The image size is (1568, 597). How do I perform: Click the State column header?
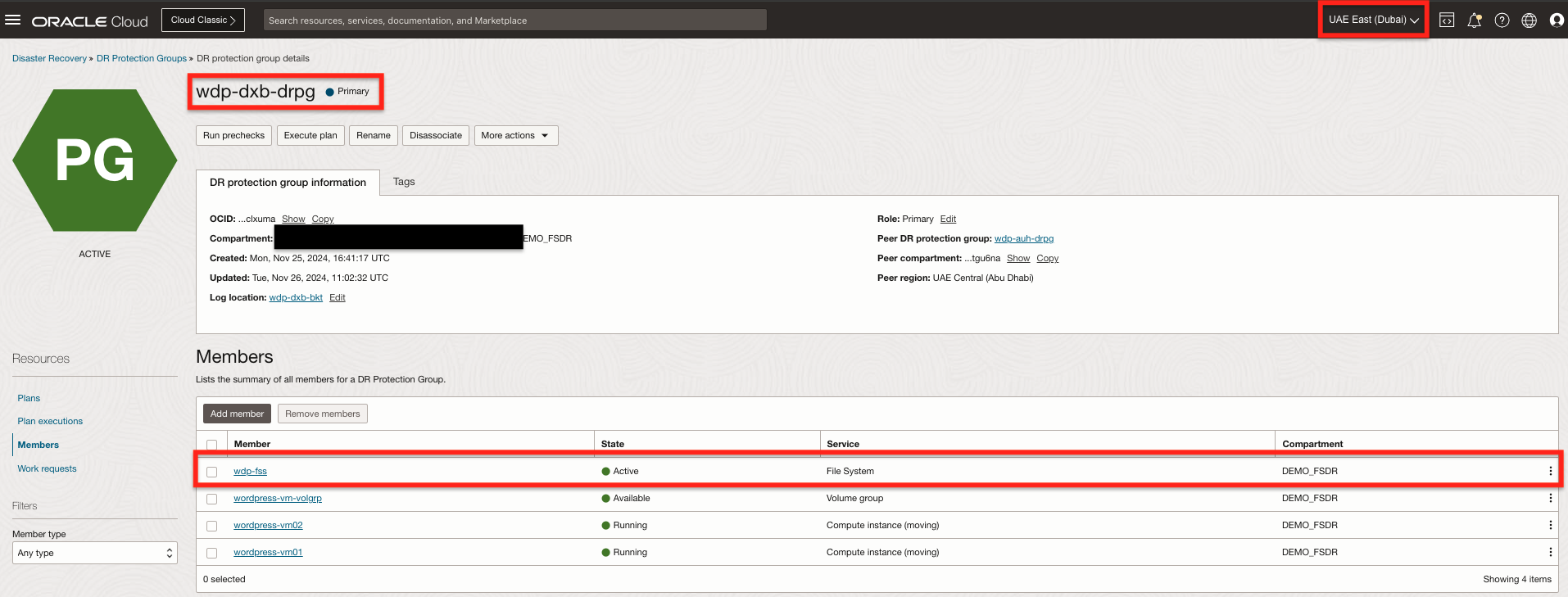[x=613, y=444]
